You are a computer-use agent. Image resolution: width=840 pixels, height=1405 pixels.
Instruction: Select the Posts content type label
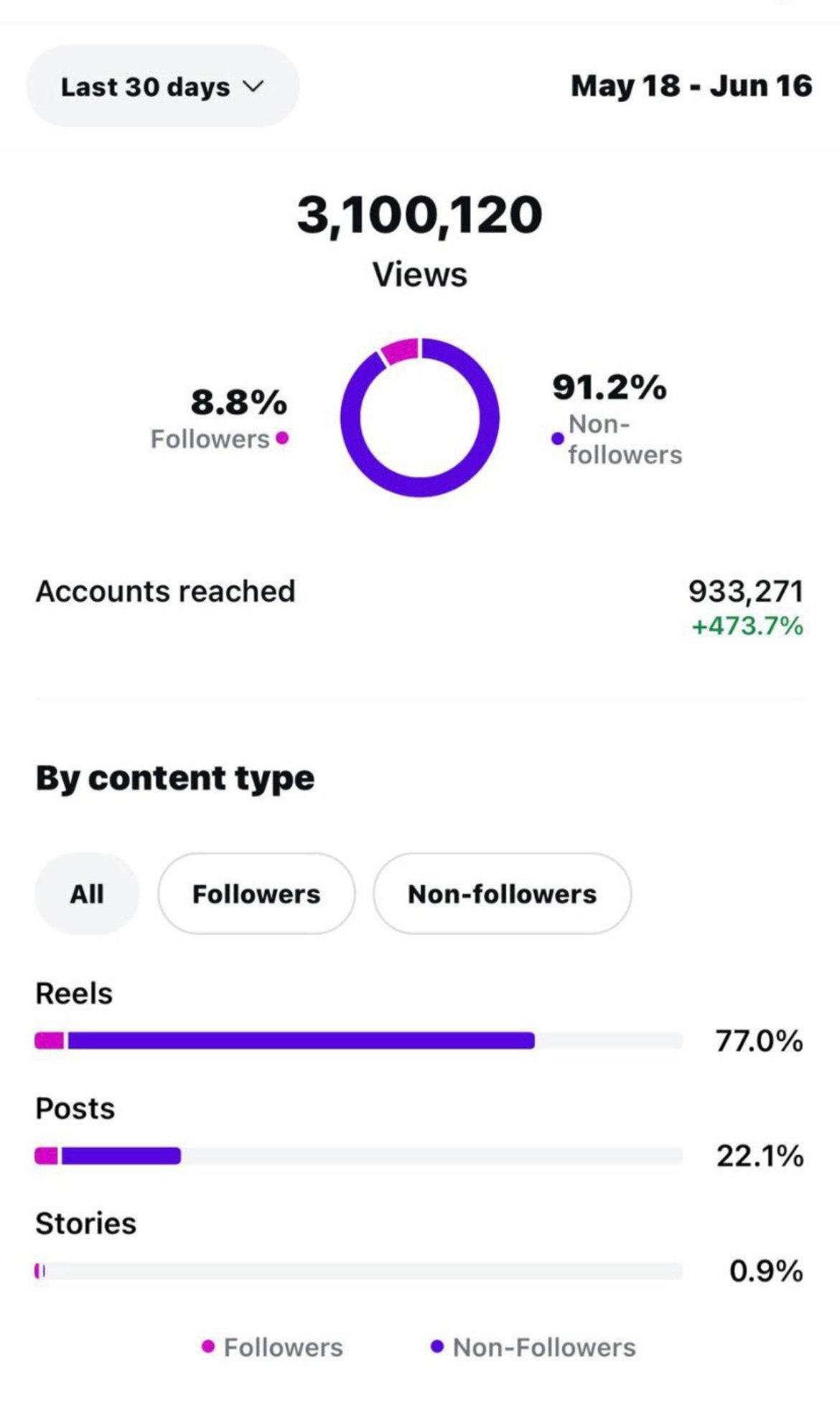coord(75,1108)
